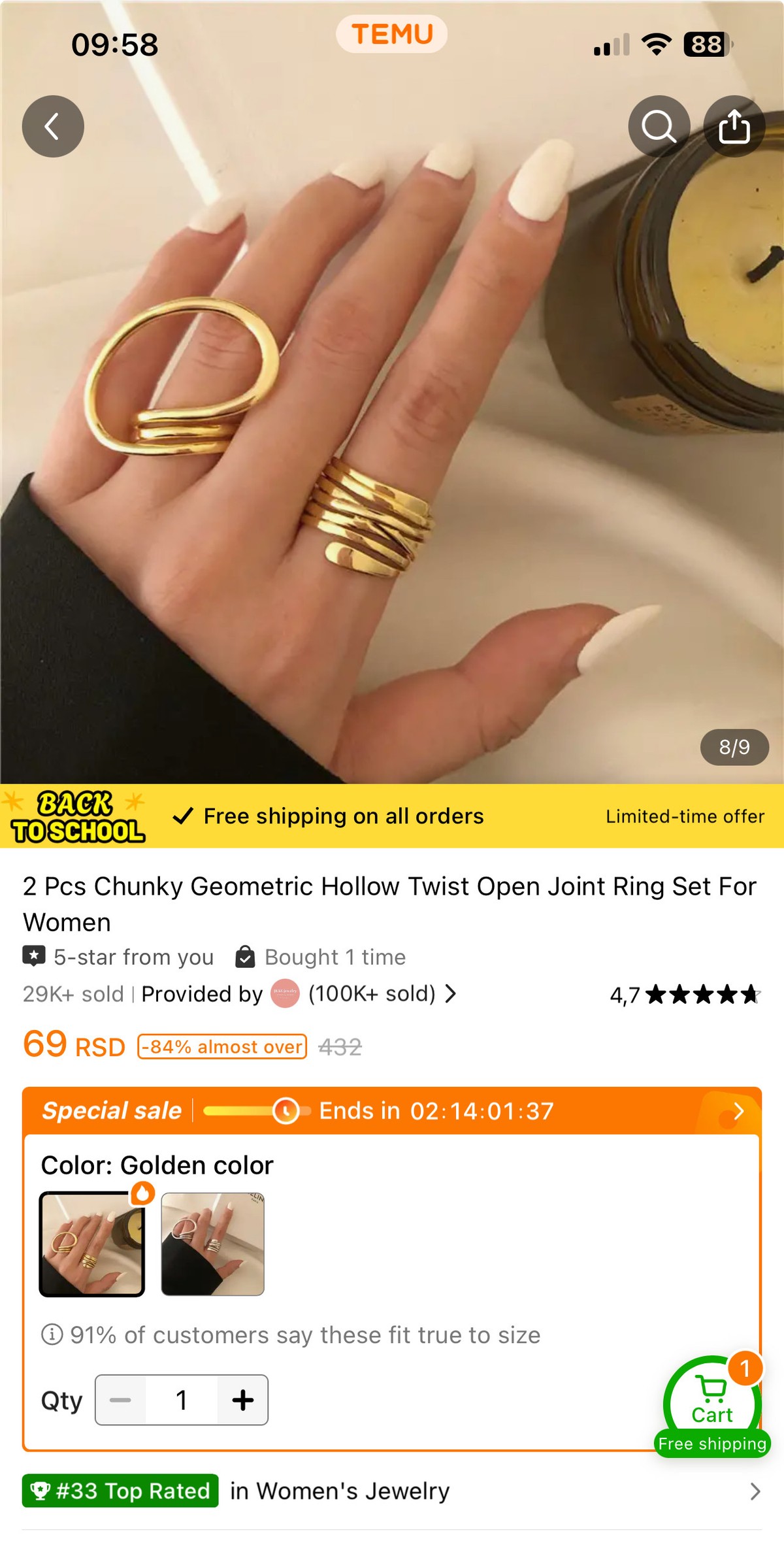Choose the silver color ring variant
This screenshot has height=1541, width=784.
coord(213,1244)
